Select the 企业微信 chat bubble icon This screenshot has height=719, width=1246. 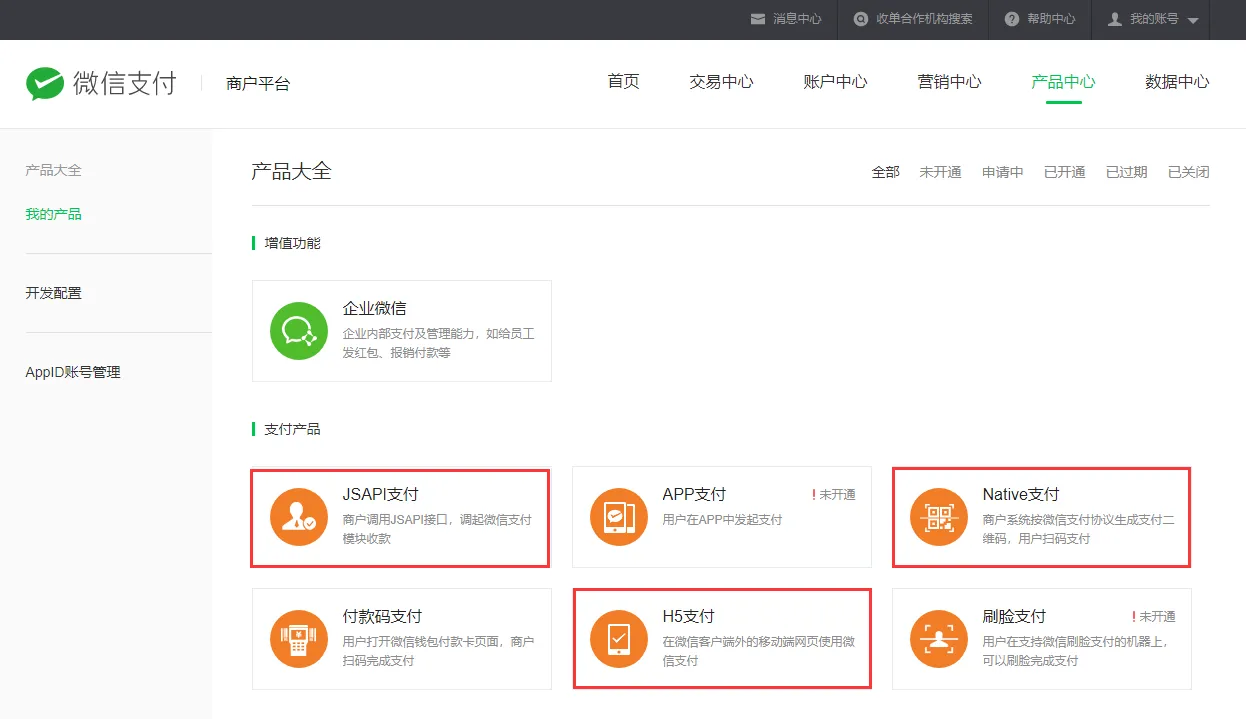click(x=298, y=330)
